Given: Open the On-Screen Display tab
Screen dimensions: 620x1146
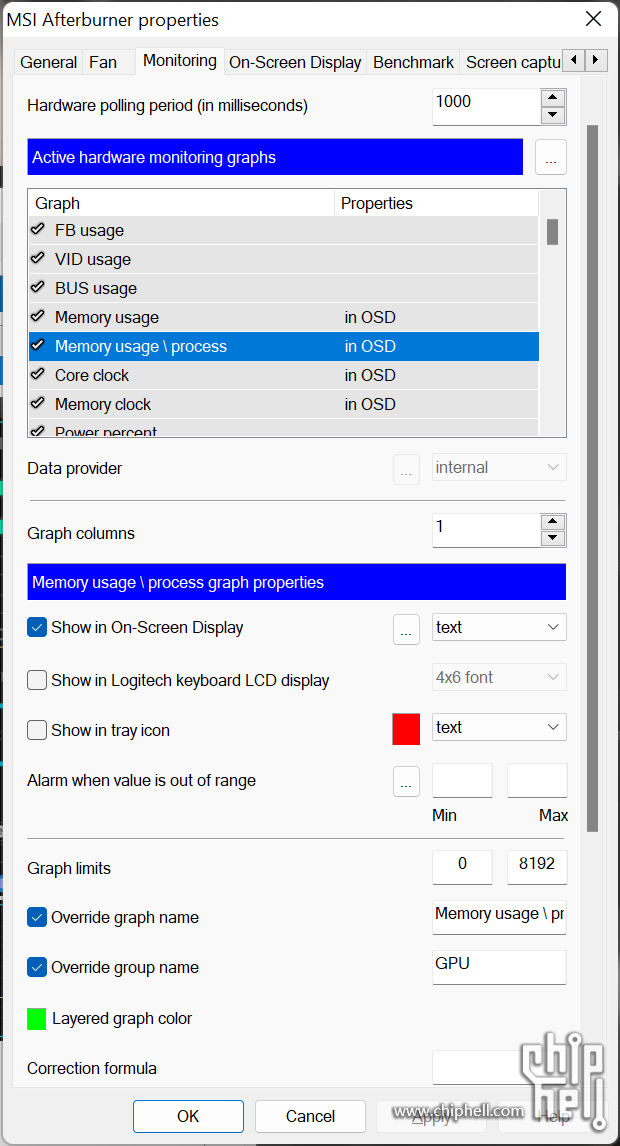Looking at the screenshot, I should coord(295,63).
